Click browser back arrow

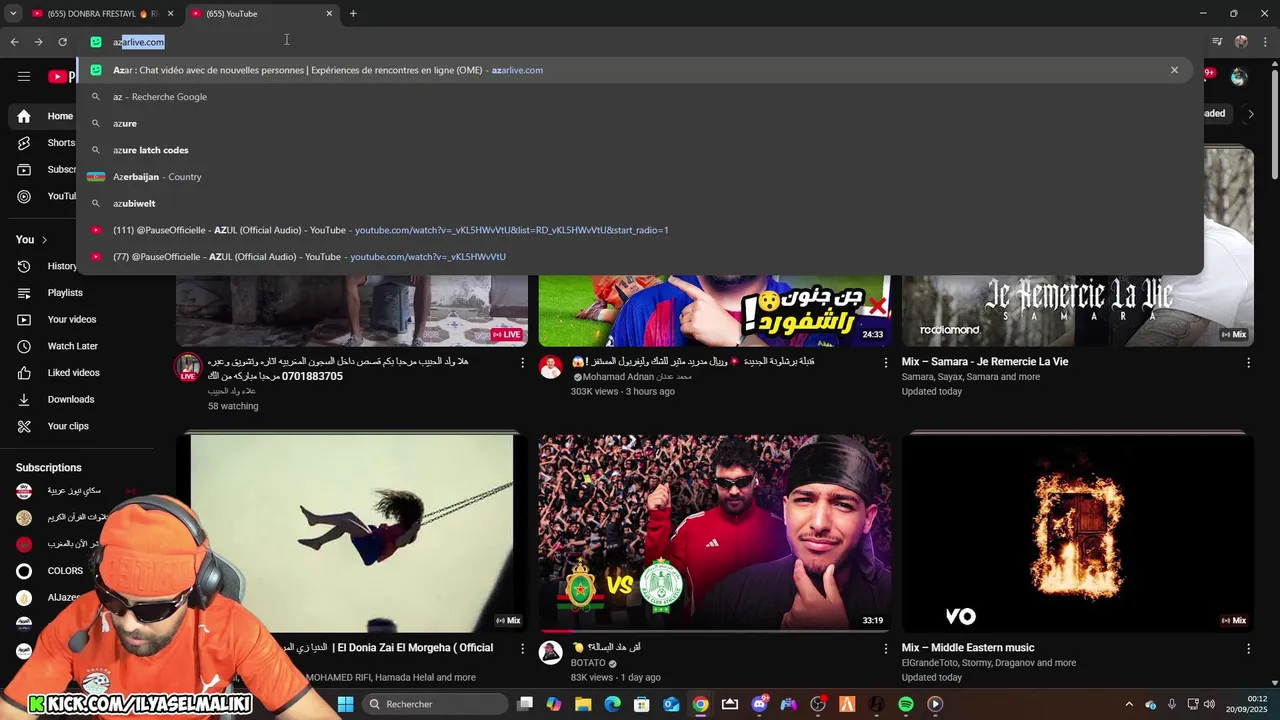(x=14, y=42)
